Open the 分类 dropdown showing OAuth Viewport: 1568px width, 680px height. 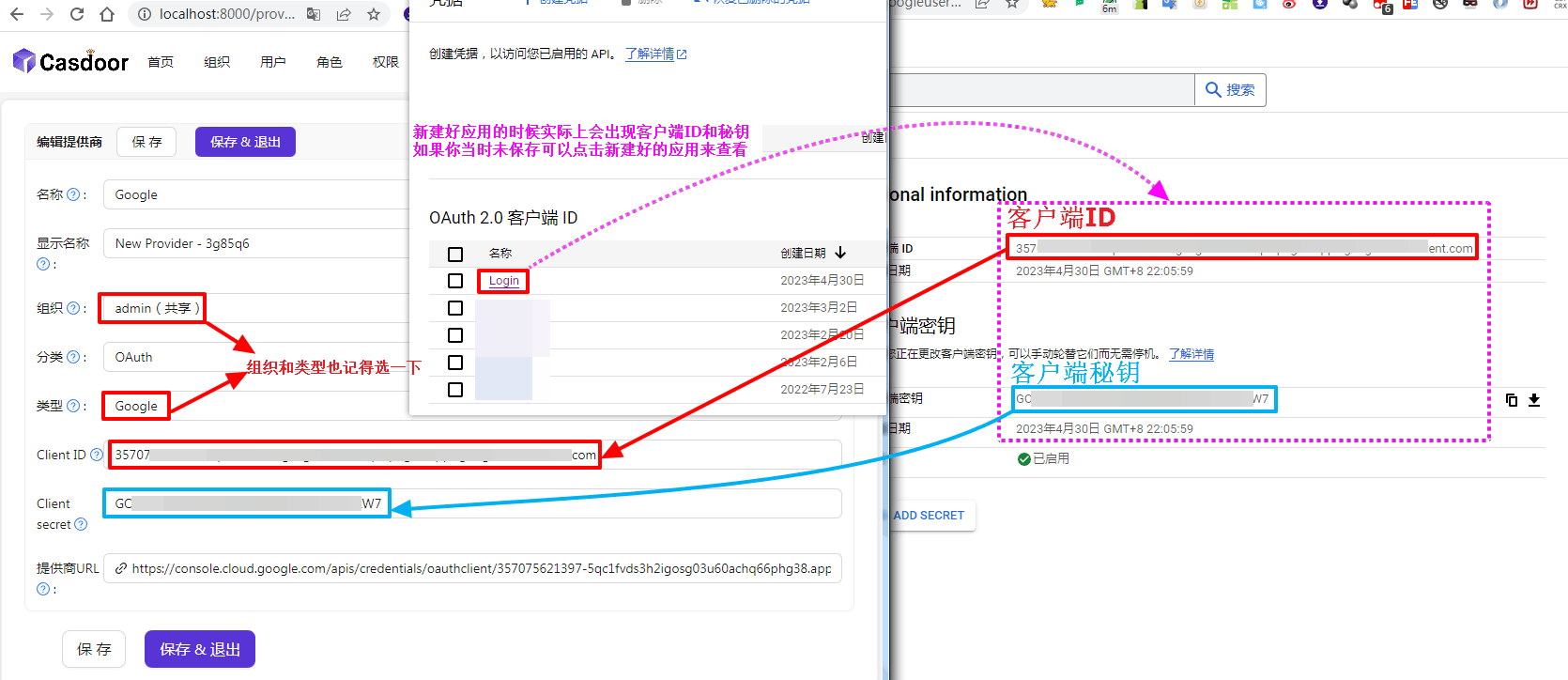(254, 357)
